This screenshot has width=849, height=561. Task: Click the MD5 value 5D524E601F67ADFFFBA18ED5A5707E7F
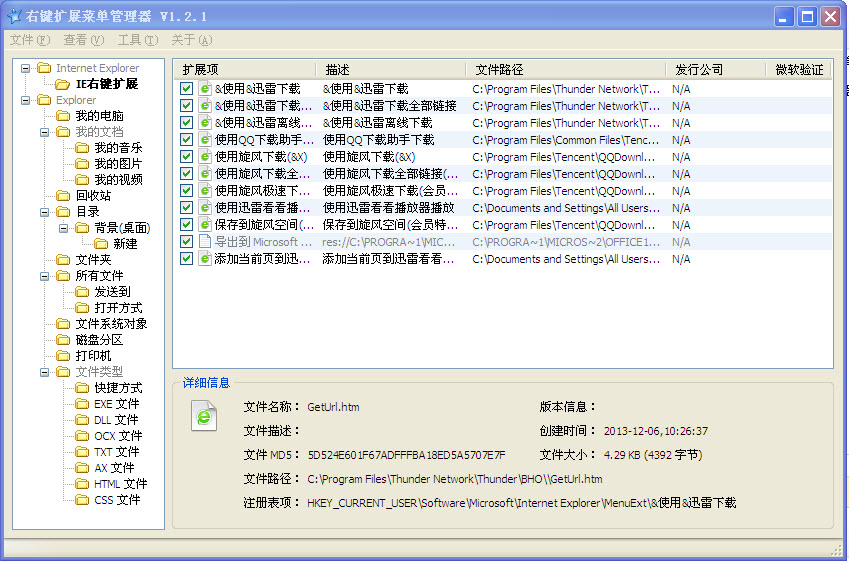click(x=406, y=455)
